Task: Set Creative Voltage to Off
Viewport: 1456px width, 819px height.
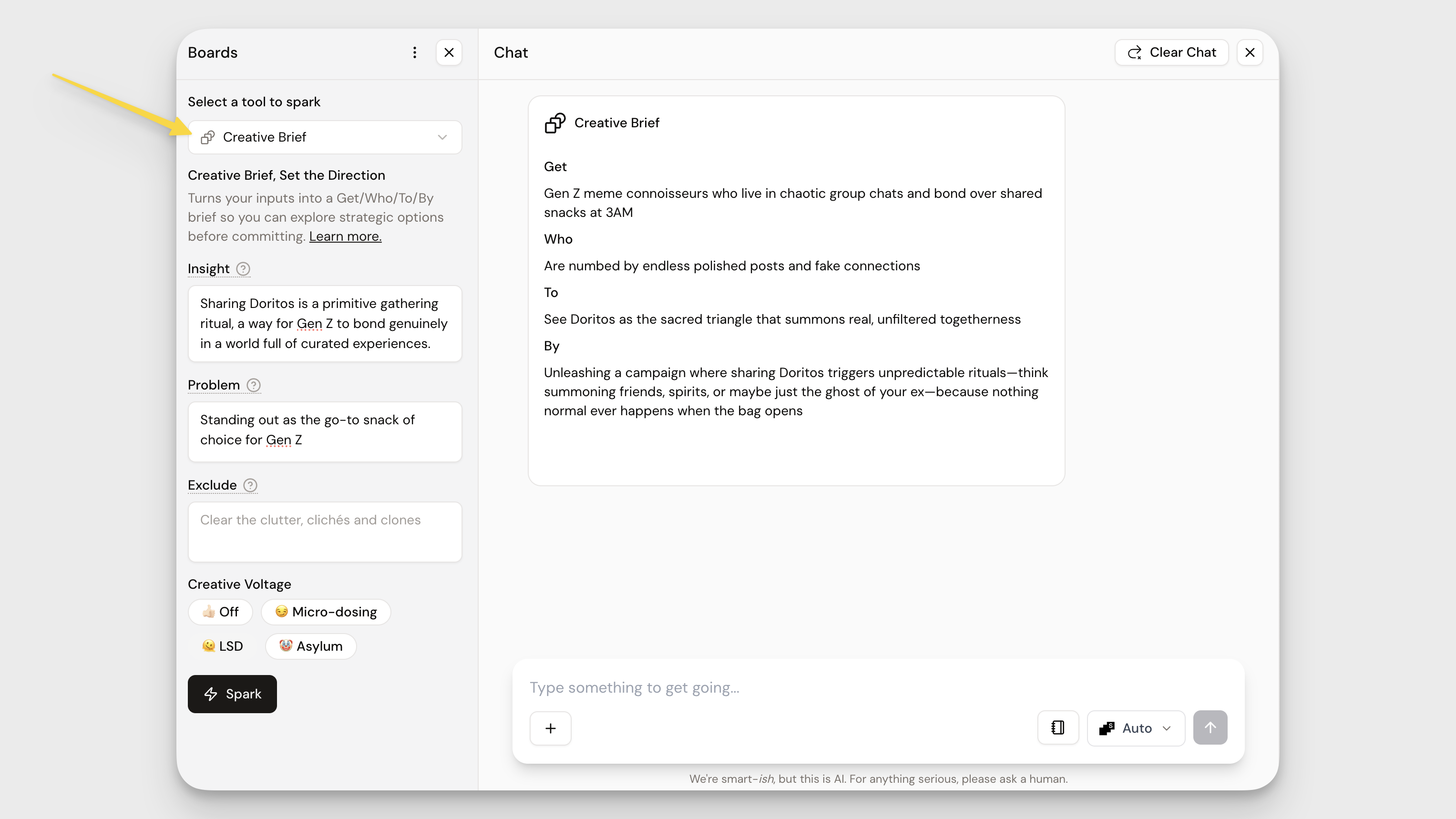Action: [220, 612]
